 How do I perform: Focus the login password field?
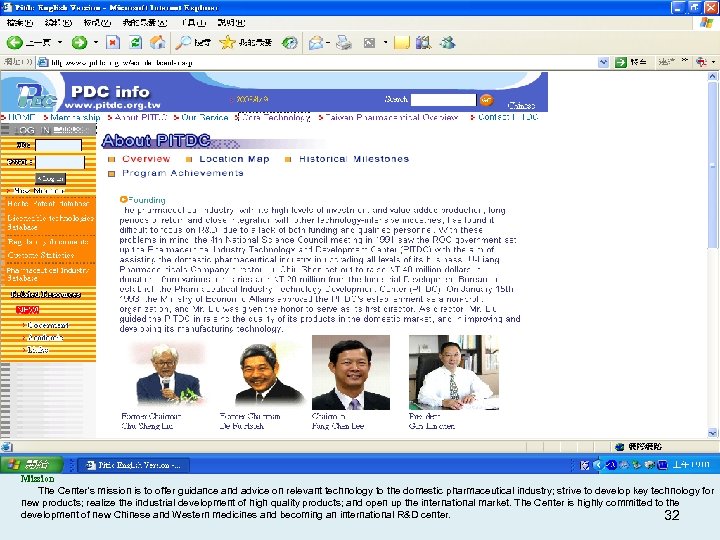pyautogui.click(x=60, y=162)
